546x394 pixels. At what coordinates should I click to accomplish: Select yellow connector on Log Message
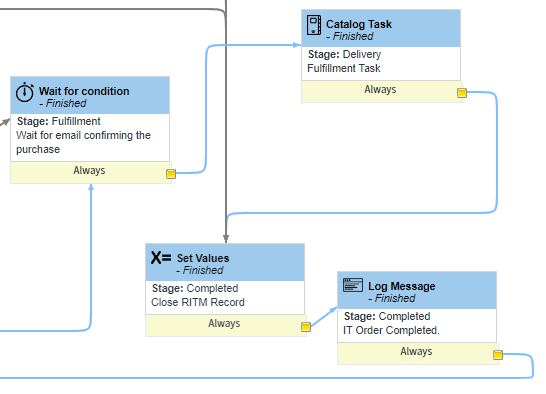(x=498, y=355)
